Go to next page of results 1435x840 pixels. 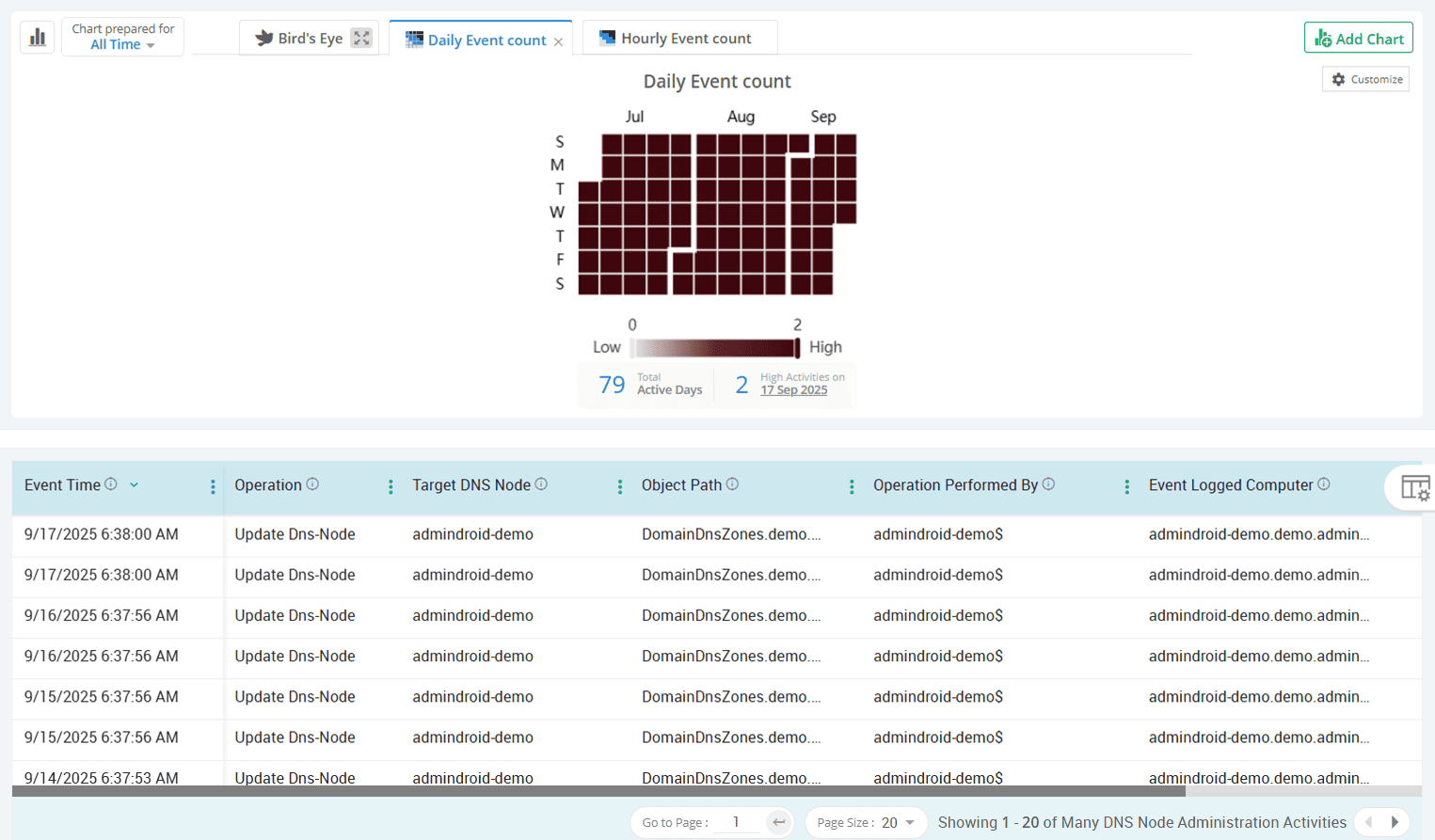(1395, 822)
